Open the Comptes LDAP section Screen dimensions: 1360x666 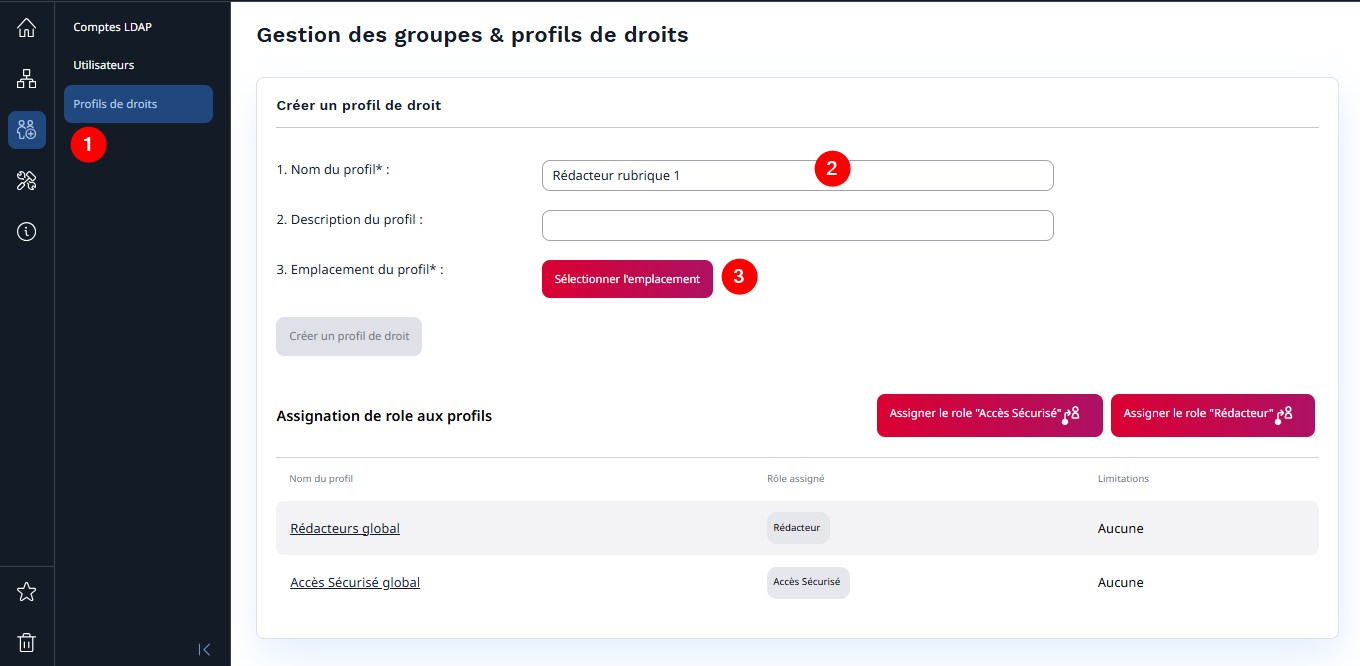[x=111, y=27]
